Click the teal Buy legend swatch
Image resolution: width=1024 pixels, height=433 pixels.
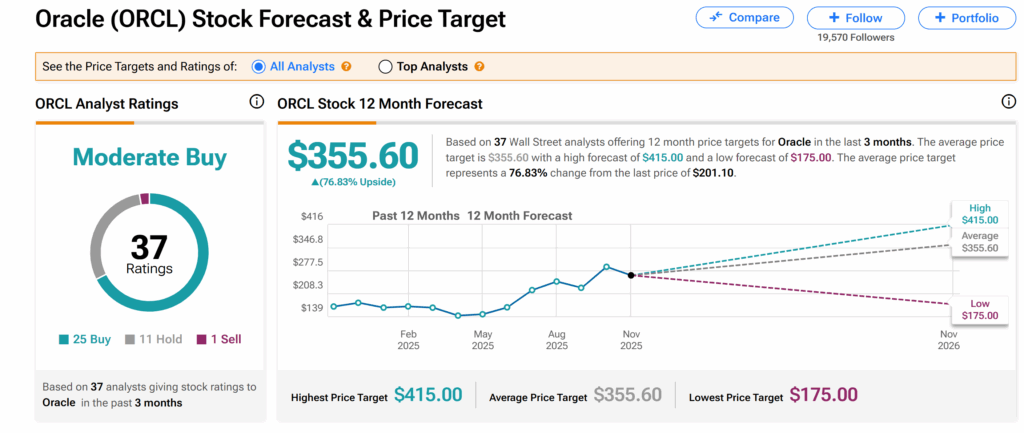64,339
